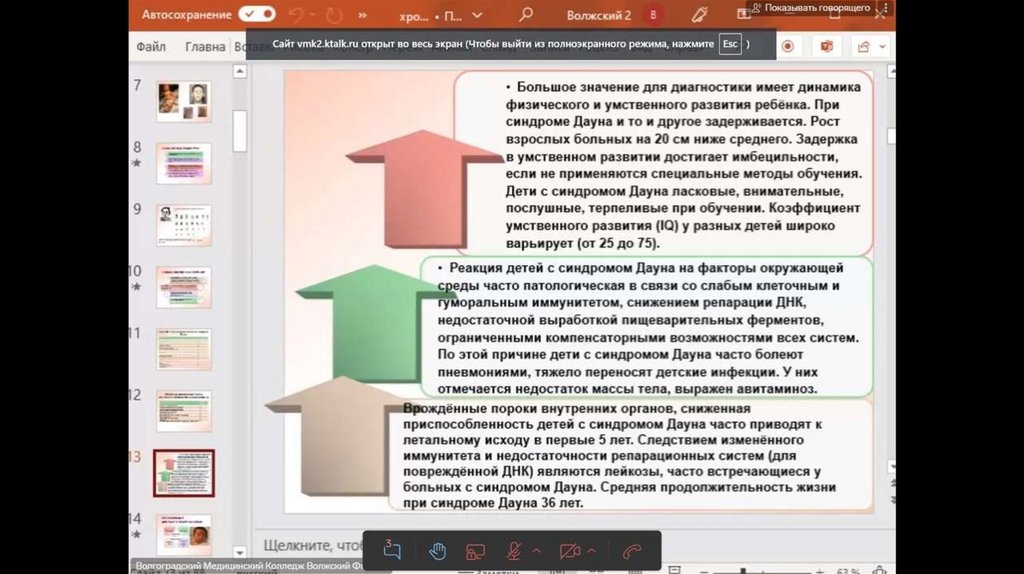Hang up the call

tap(631, 551)
